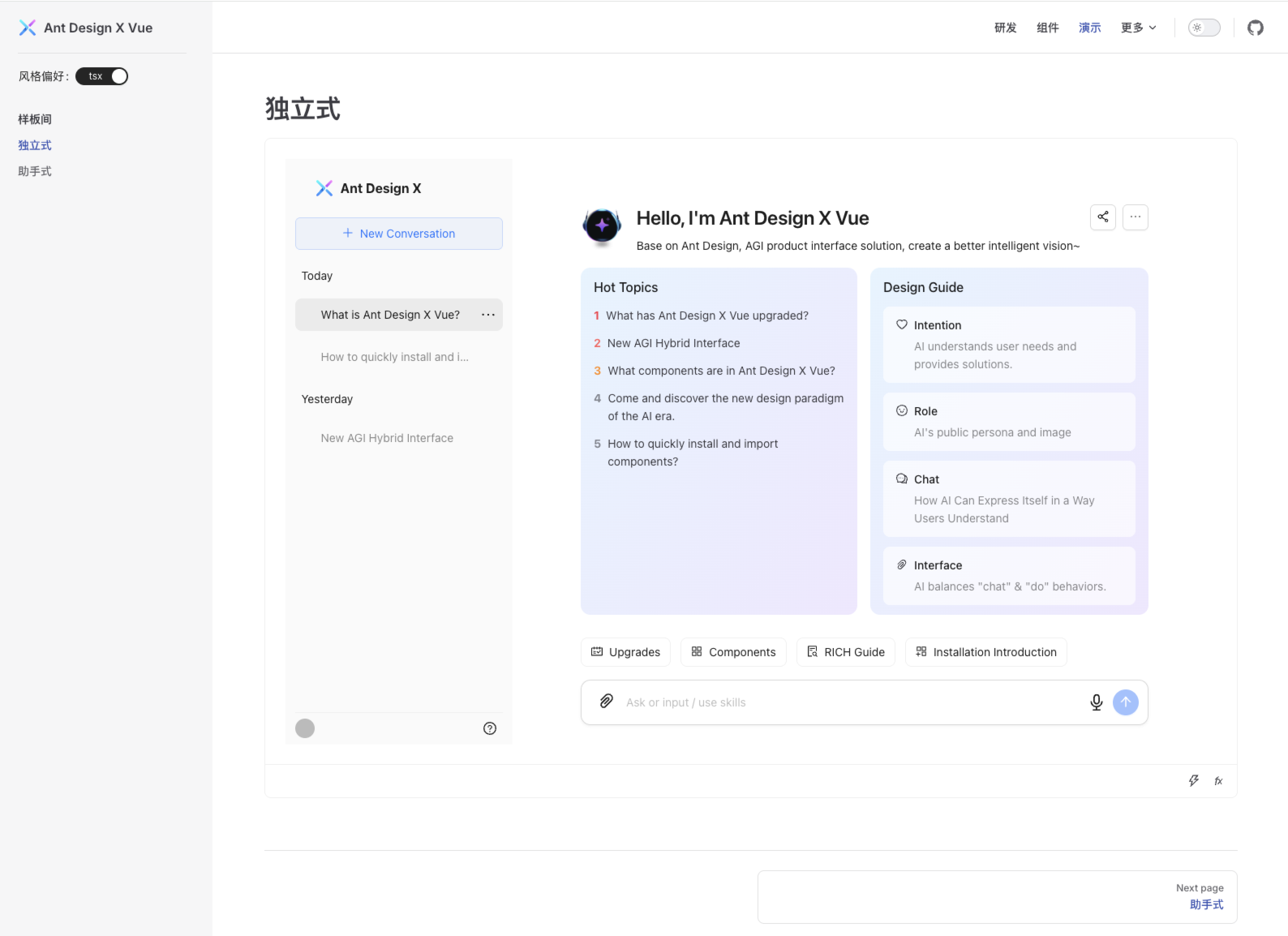The height and width of the screenshot is (936, 1288).
Task: Toggle the tsx style preference switch
Action: pos(102,76)
